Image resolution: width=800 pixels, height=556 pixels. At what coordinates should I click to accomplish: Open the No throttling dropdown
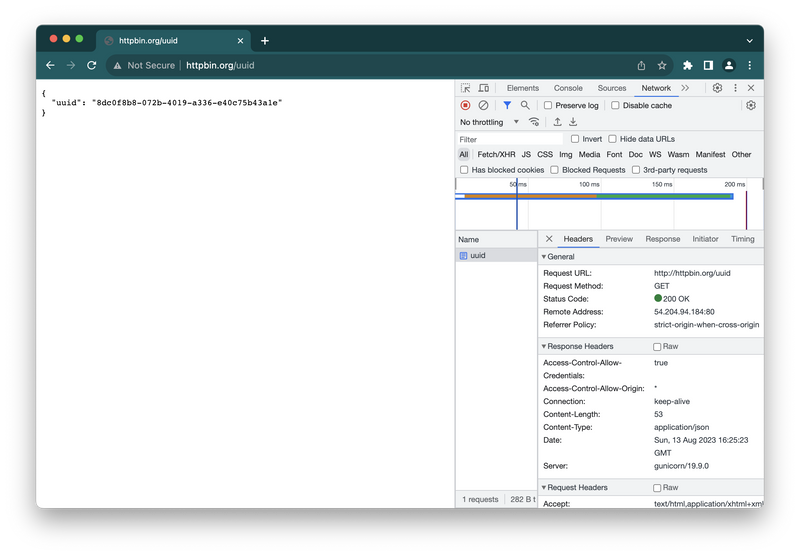[489, 122]
